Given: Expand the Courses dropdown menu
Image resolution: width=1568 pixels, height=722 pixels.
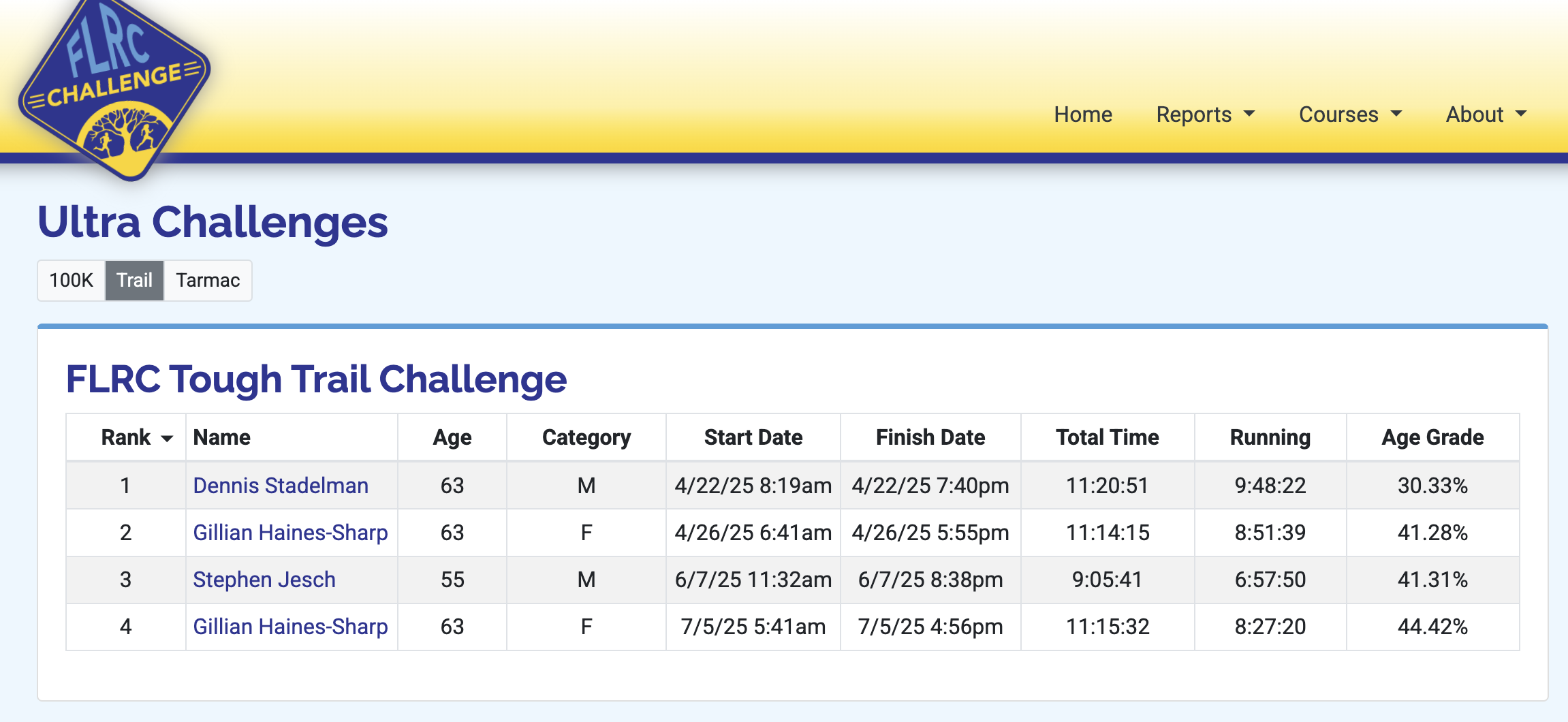Looking at the screenshot, I should 1351,114.
